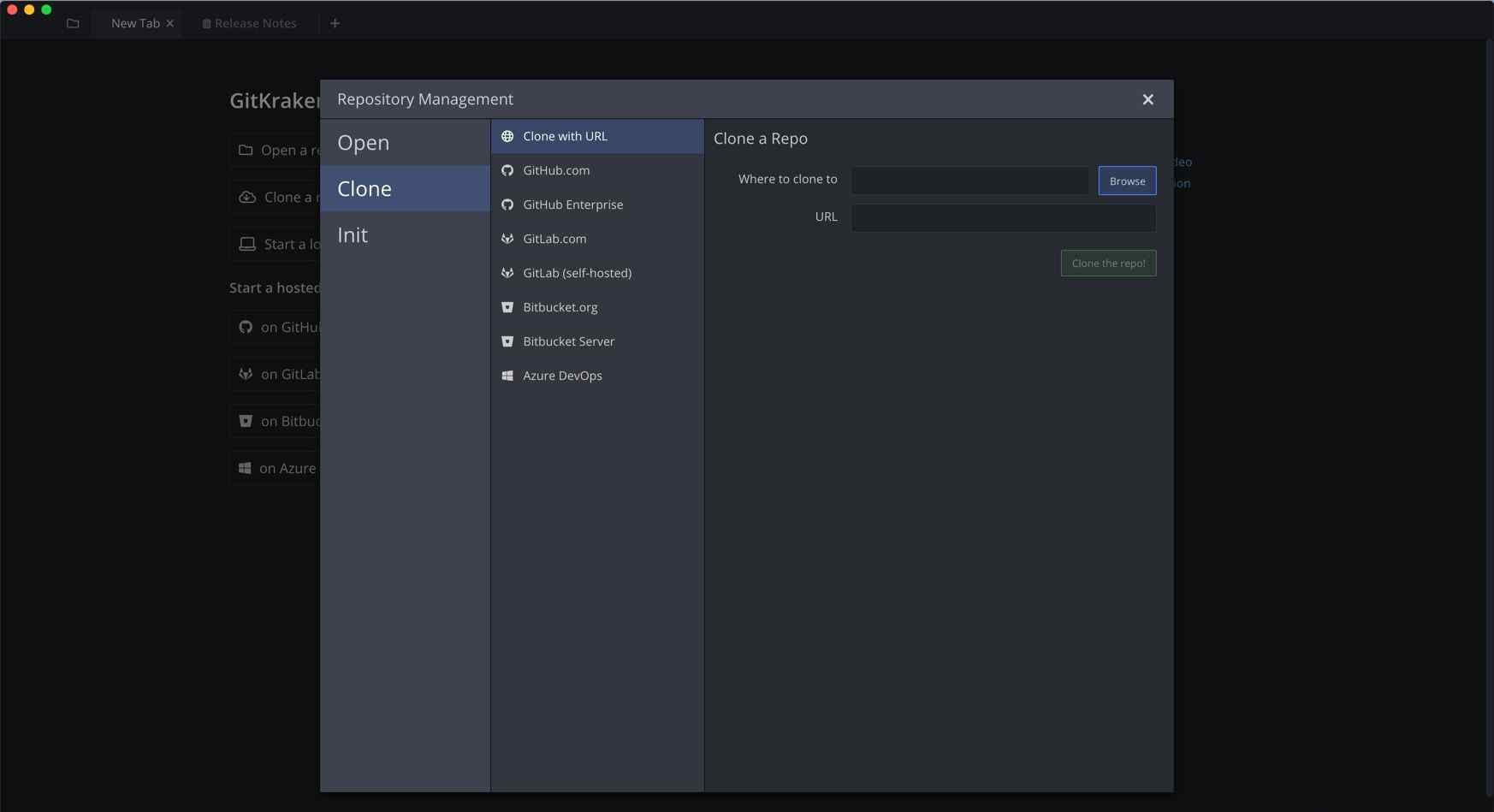
Task: Click Clone a repo cloud icon behind dialog
Action: coord(247,197)
